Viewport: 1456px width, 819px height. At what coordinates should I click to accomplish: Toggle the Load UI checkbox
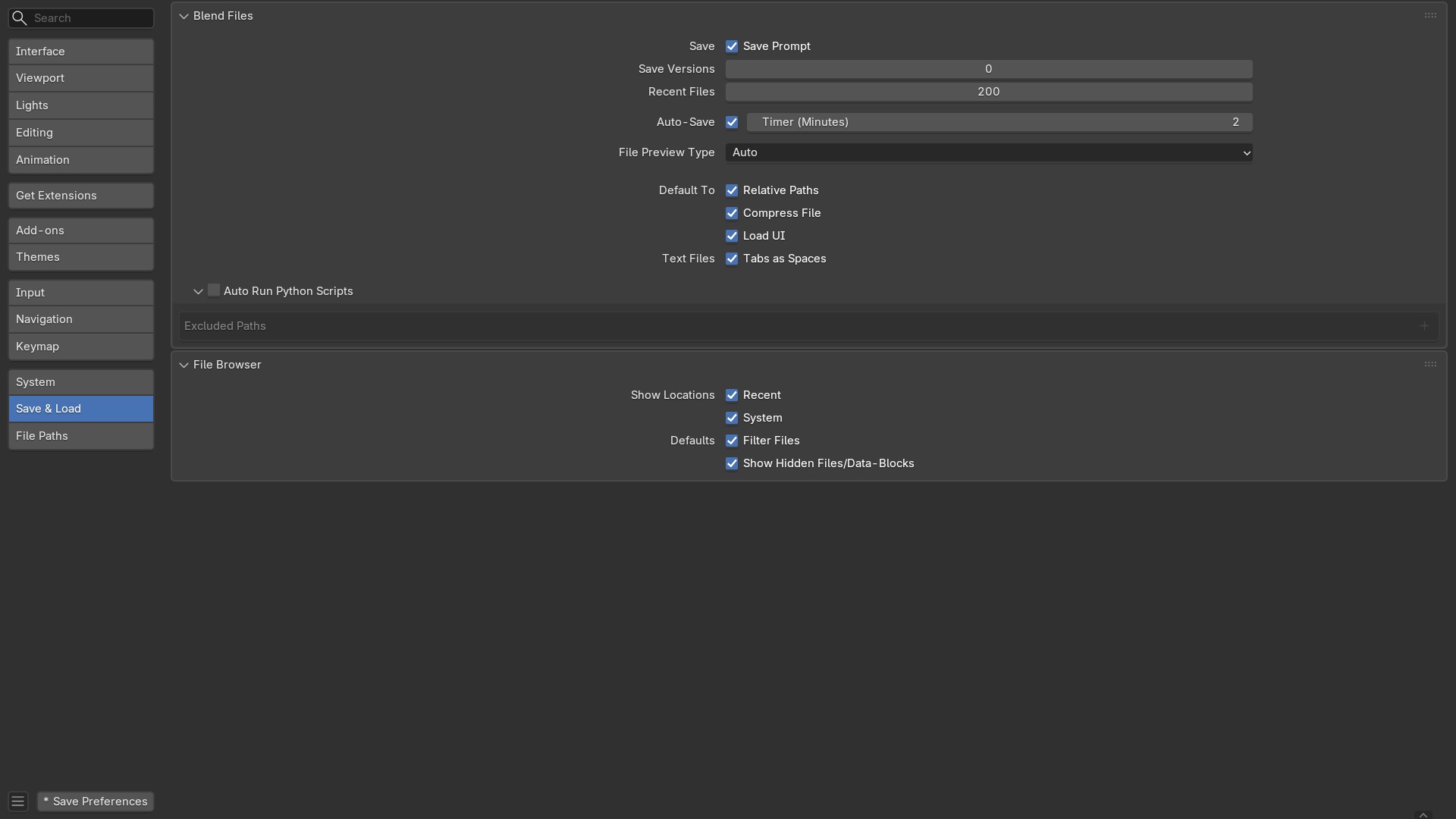(732, 236)
